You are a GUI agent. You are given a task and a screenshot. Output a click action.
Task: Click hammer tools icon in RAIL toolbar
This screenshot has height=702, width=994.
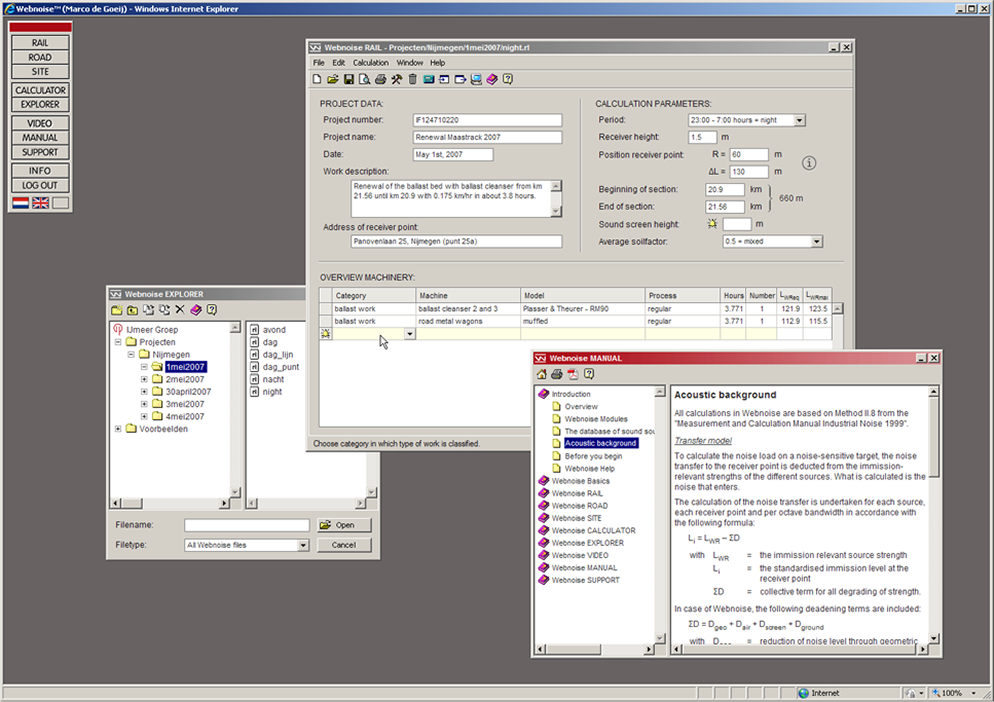pyautogui.click(x=396, y=79)
